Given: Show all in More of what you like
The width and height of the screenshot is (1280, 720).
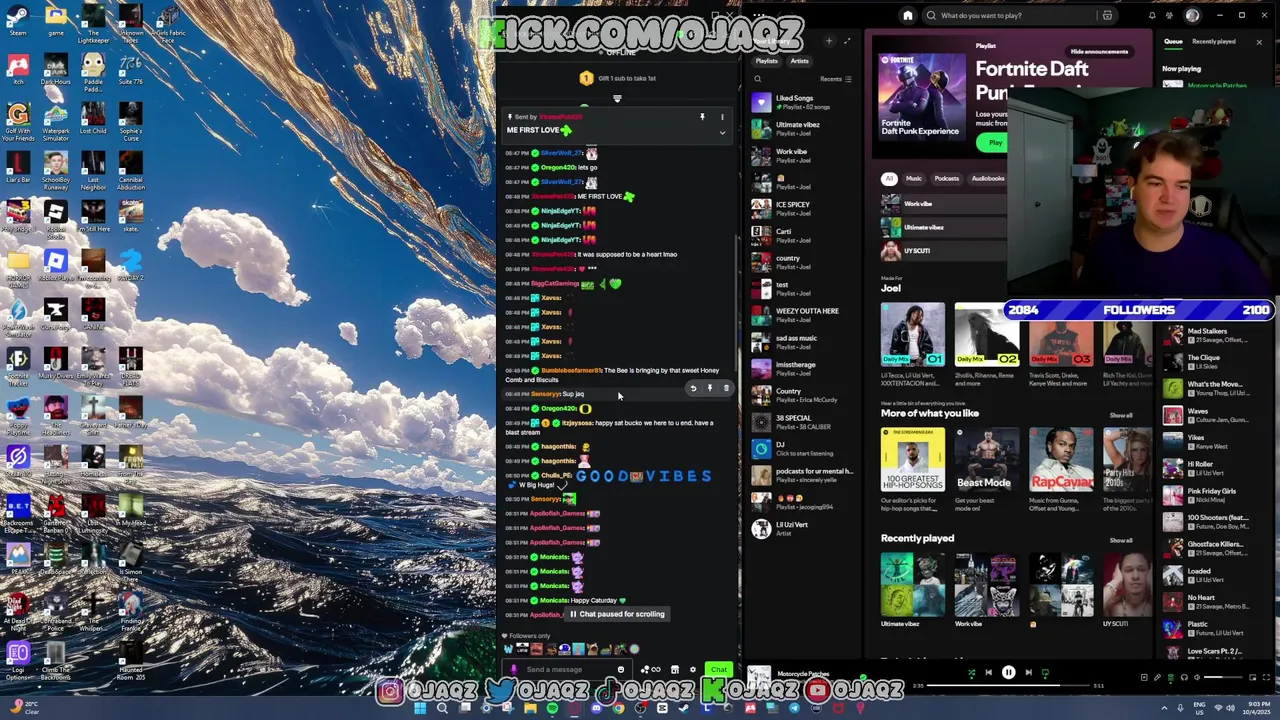Looking at the screenshot, I should coord(1121,415).
